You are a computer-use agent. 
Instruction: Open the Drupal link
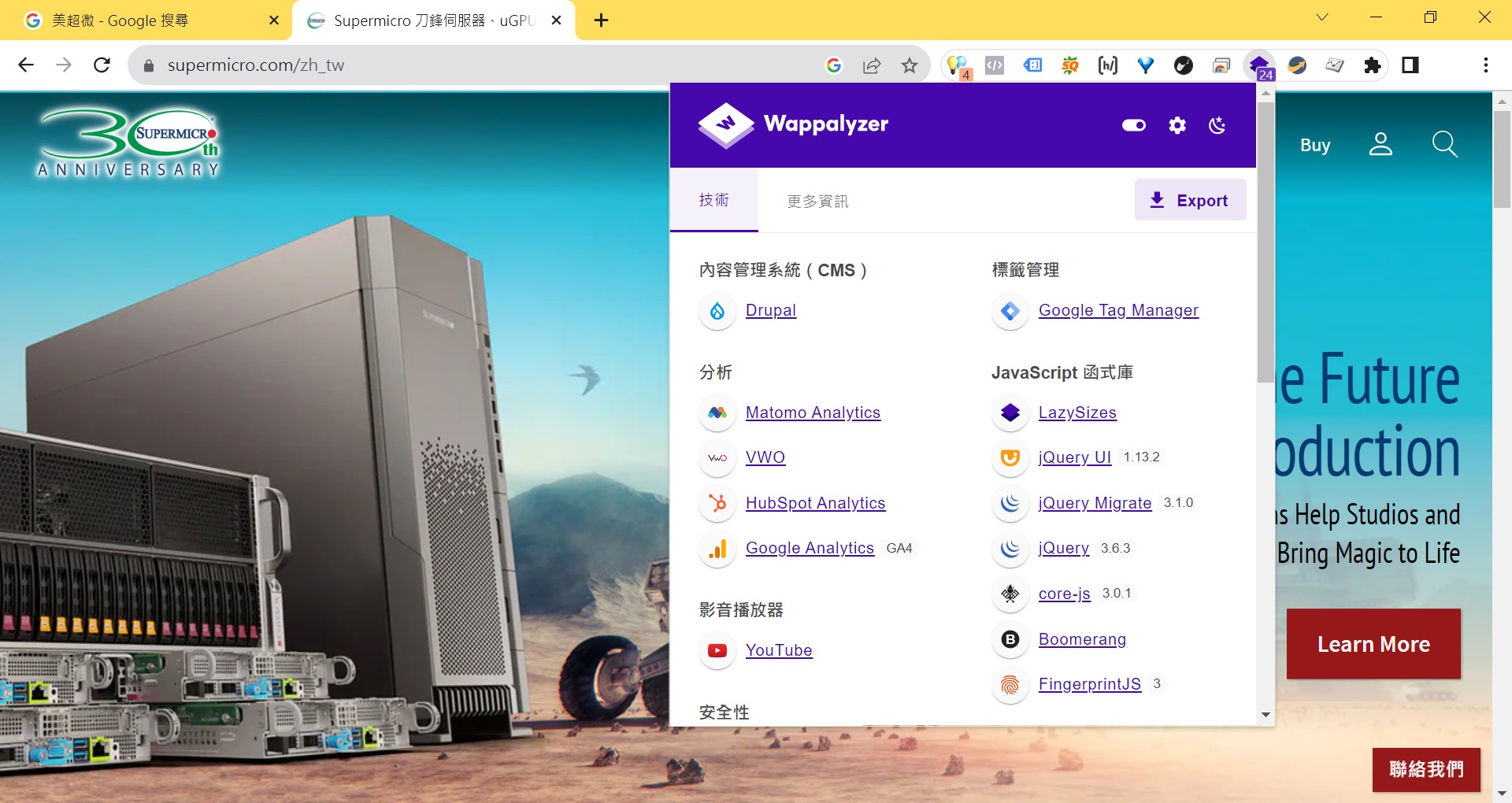771,310
